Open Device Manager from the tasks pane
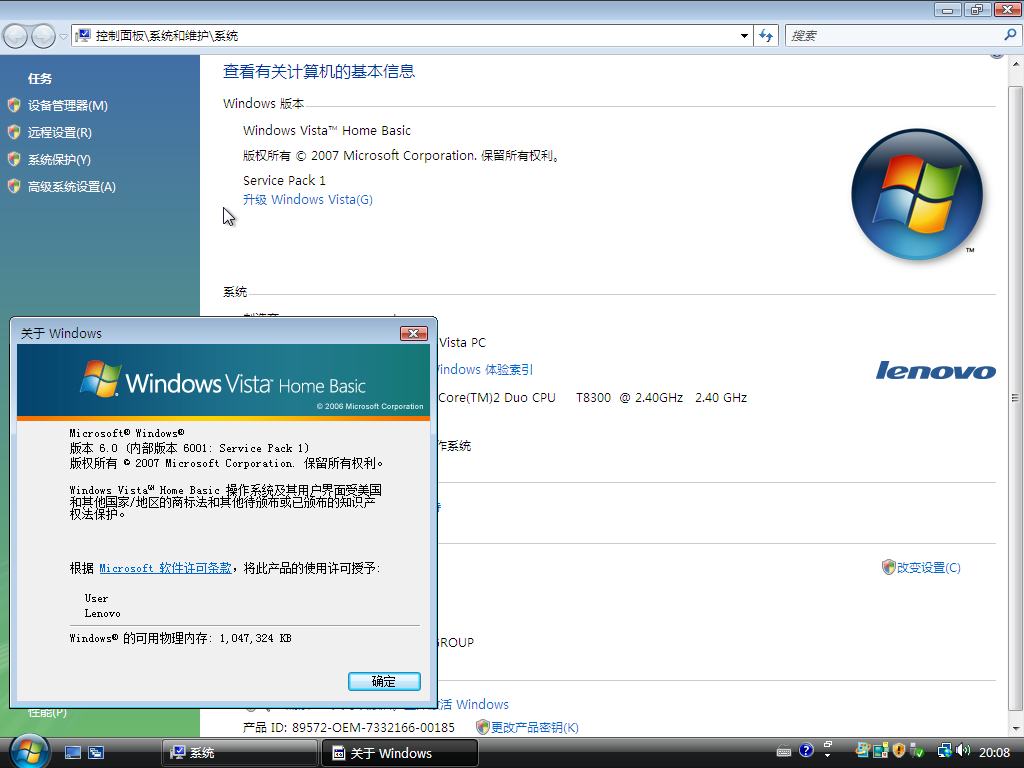Screen dimensions: 1024x768 pyautogui.click(x=67, y=105)
